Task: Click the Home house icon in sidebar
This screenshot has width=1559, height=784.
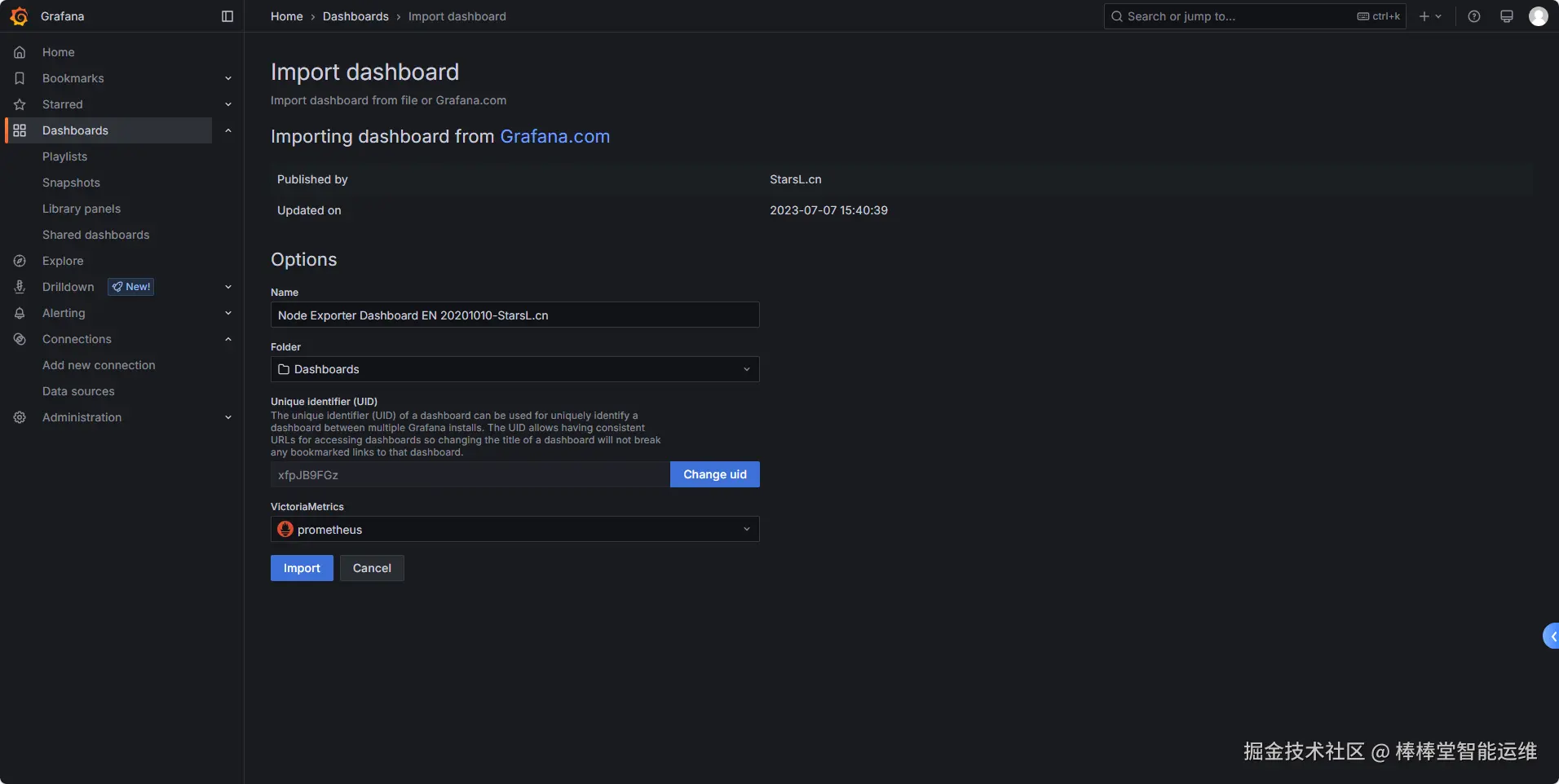Action: (20, 52)
